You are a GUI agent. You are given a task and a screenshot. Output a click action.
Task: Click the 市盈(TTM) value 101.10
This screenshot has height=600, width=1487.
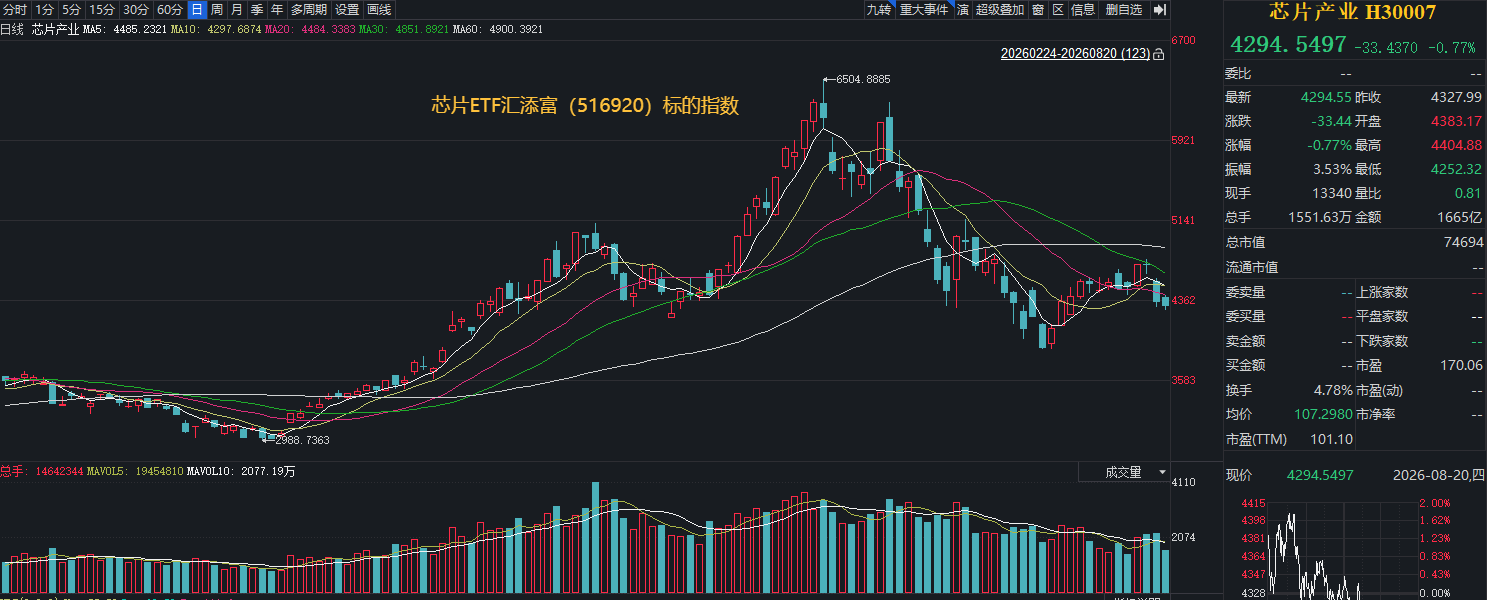1330,439
